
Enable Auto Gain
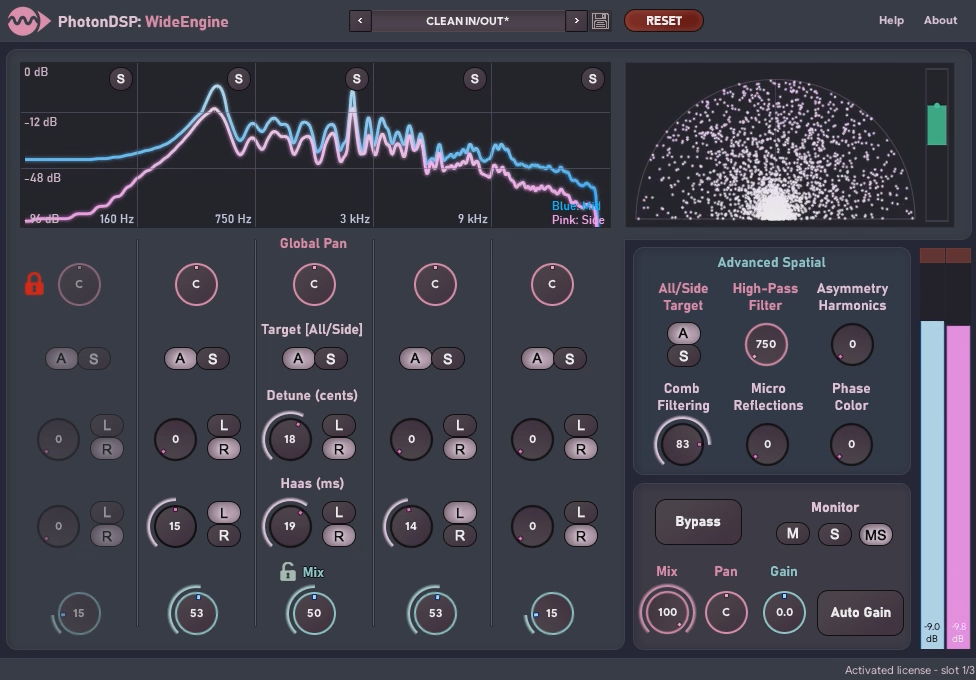(860, 613)
